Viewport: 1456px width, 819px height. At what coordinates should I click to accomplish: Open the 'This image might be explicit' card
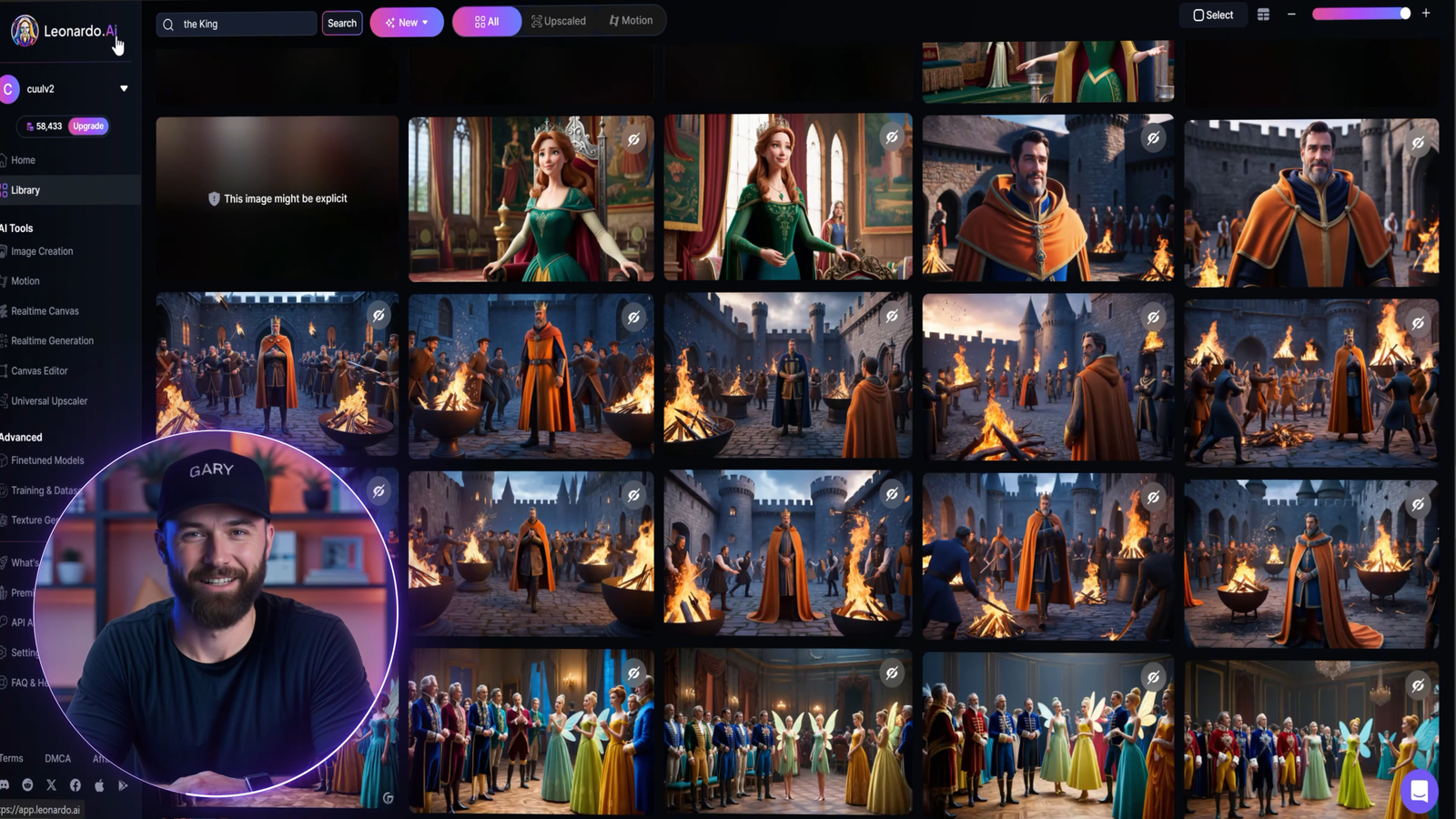[277, 198]
